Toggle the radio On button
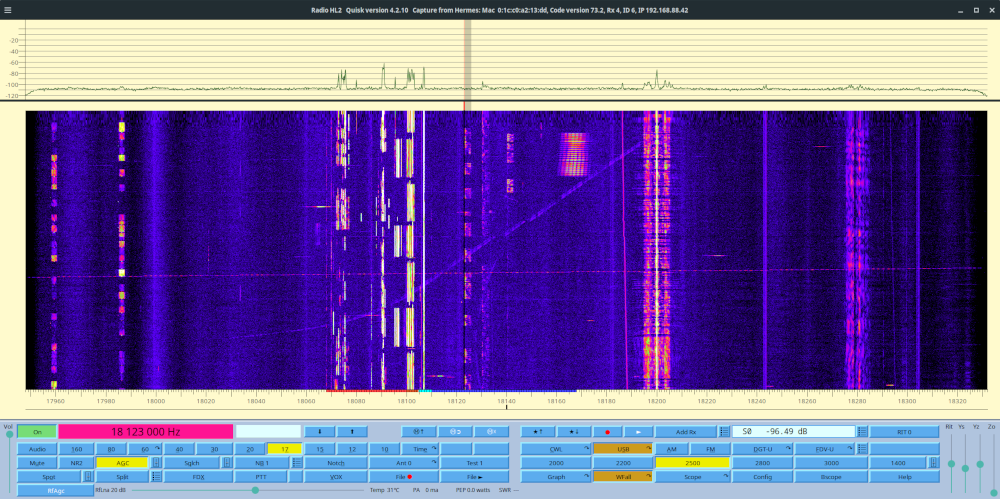 pyautogui.click(x=37, y=432)
